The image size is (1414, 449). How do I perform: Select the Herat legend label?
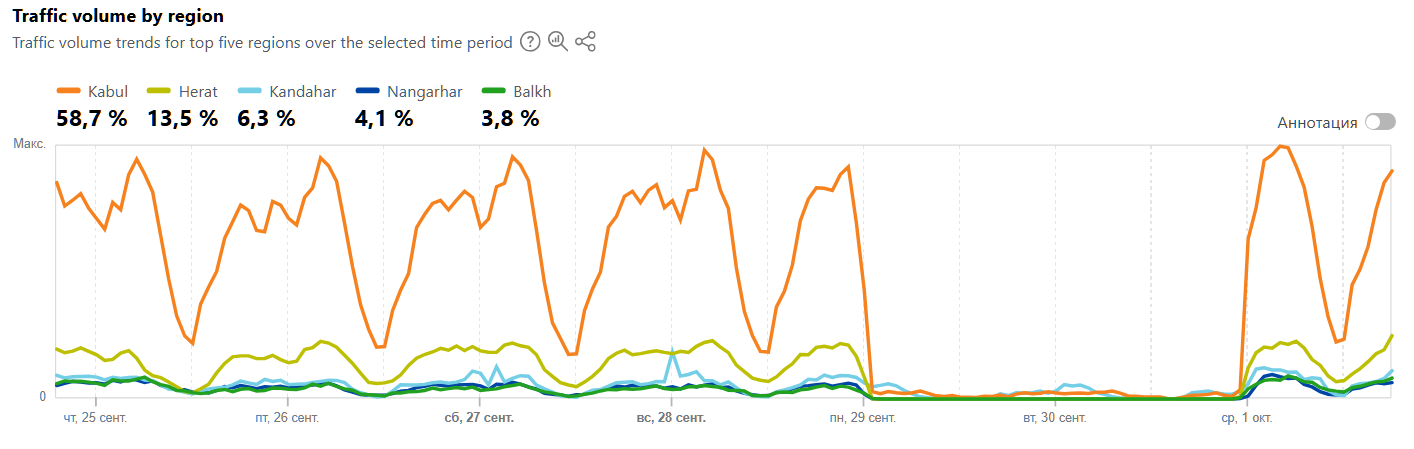tap(199, 92)
